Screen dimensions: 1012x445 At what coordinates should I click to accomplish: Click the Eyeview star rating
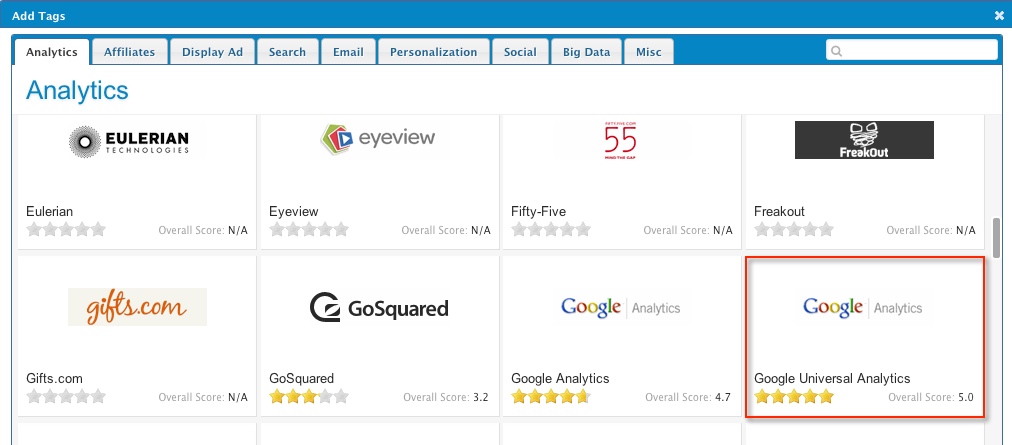309,229
